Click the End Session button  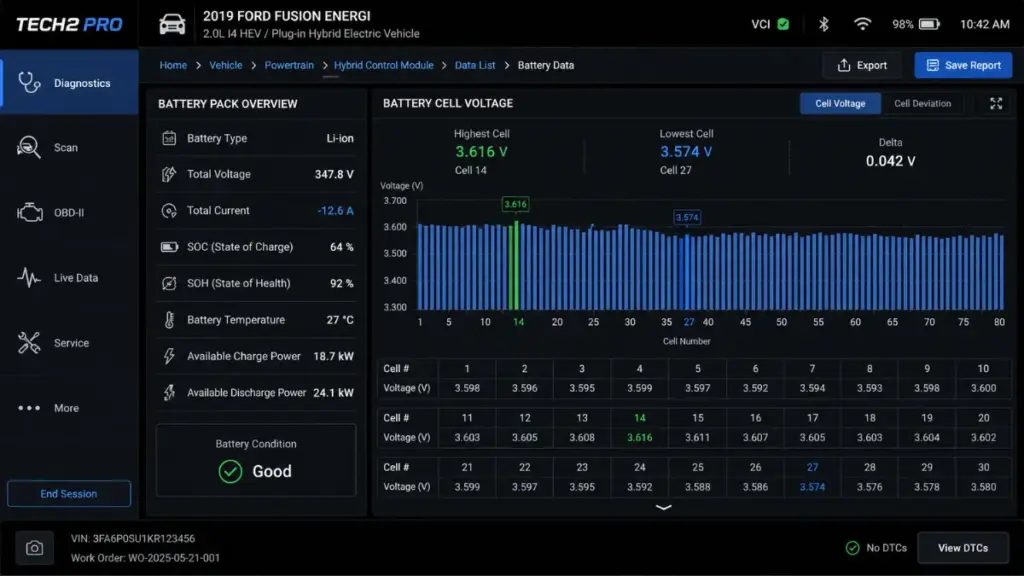tap(69, 494)
